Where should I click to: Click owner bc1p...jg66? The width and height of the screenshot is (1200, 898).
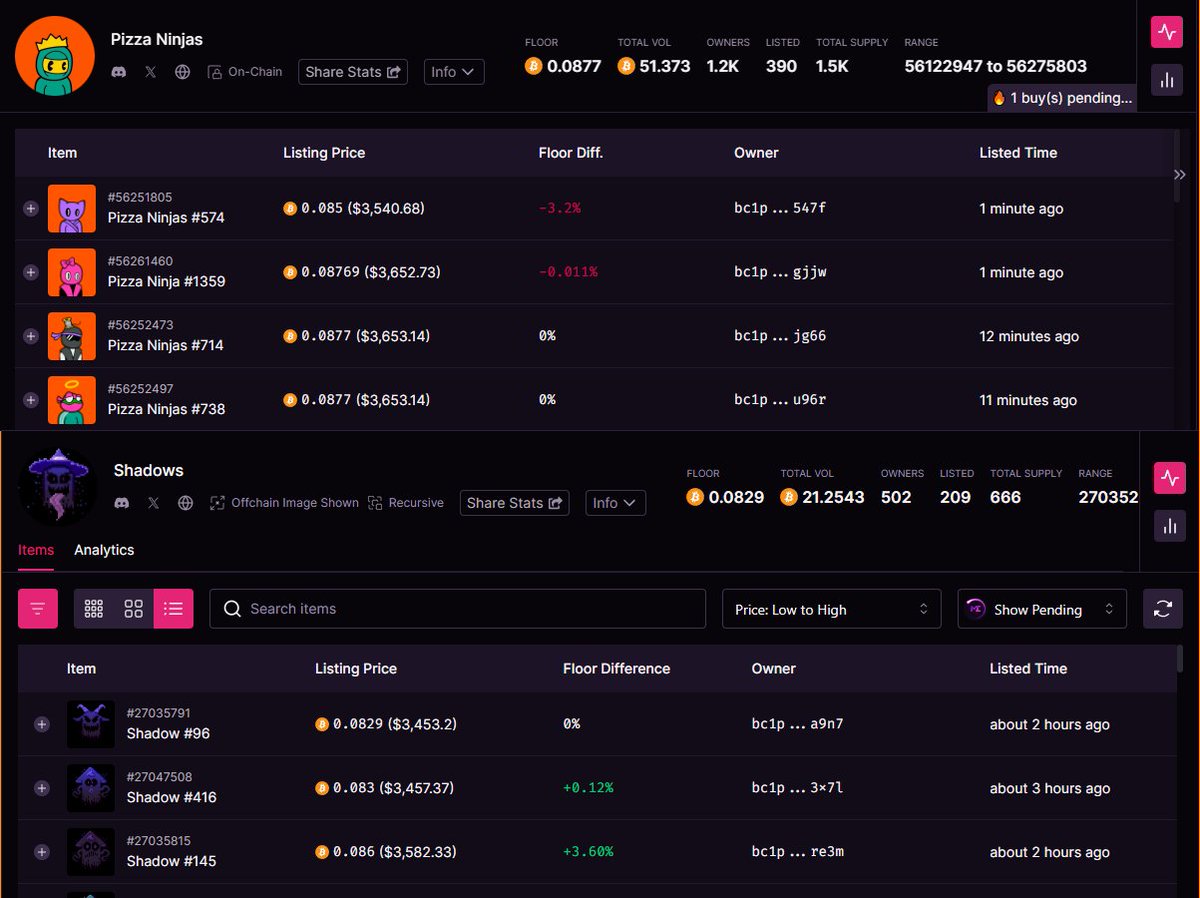coord(780,336)
